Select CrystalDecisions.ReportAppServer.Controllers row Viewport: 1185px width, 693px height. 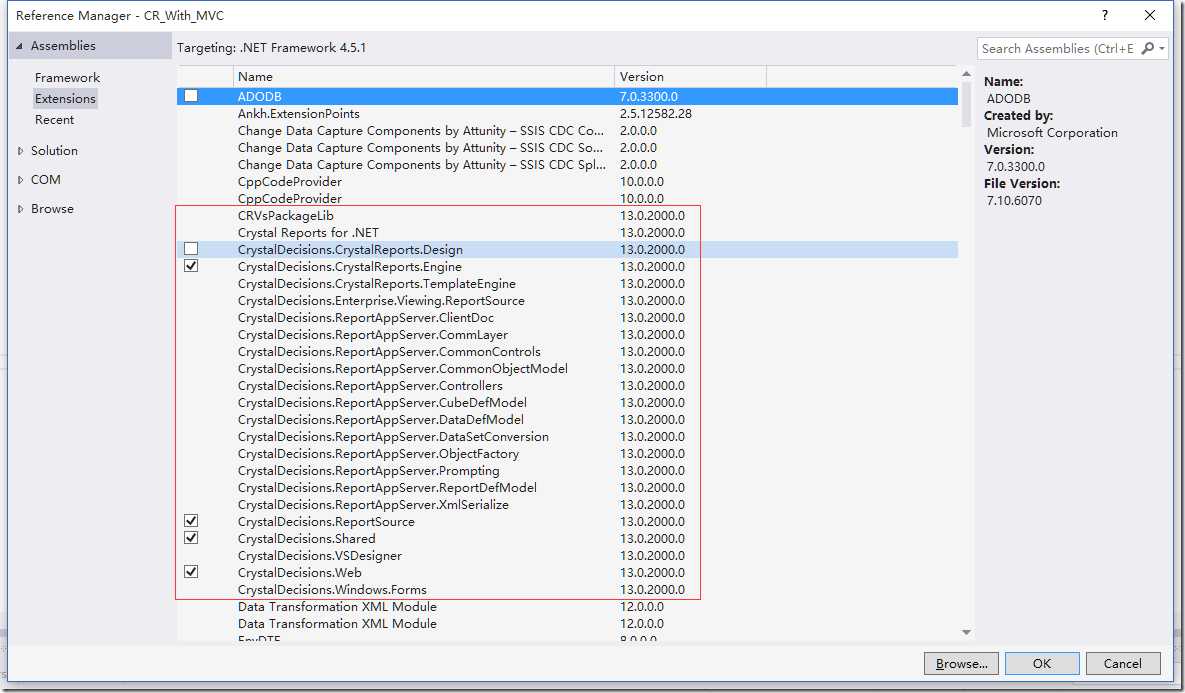[x=568, y=385]
